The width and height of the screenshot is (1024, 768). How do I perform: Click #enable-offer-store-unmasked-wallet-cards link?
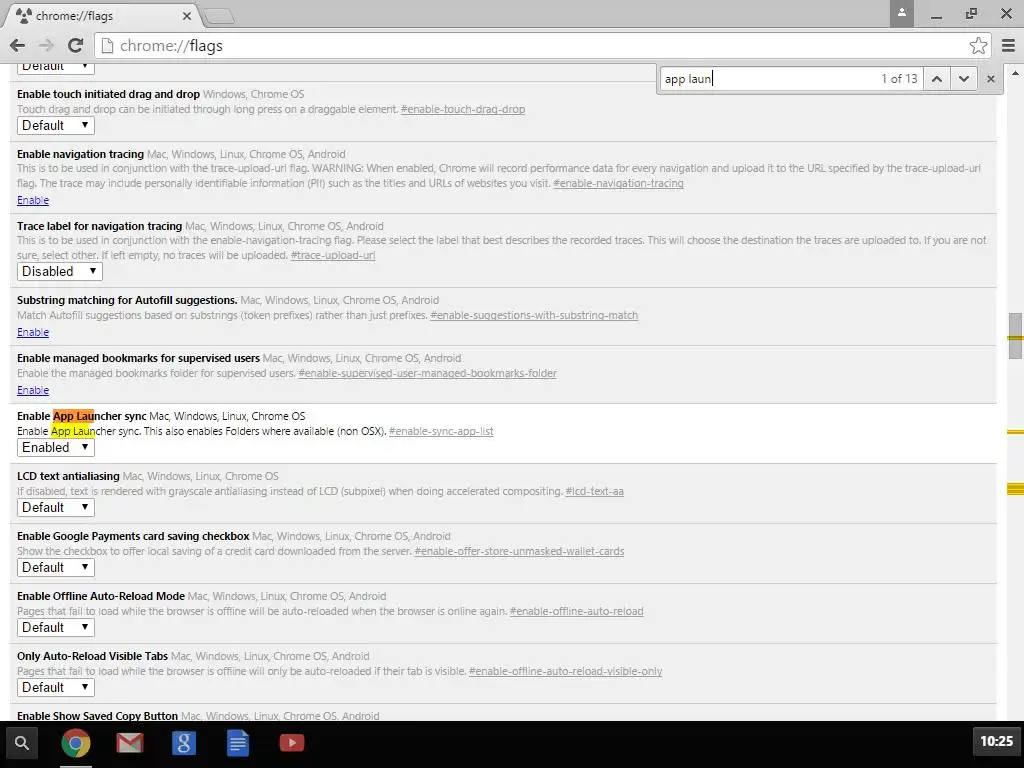click(x=520, y=552)
